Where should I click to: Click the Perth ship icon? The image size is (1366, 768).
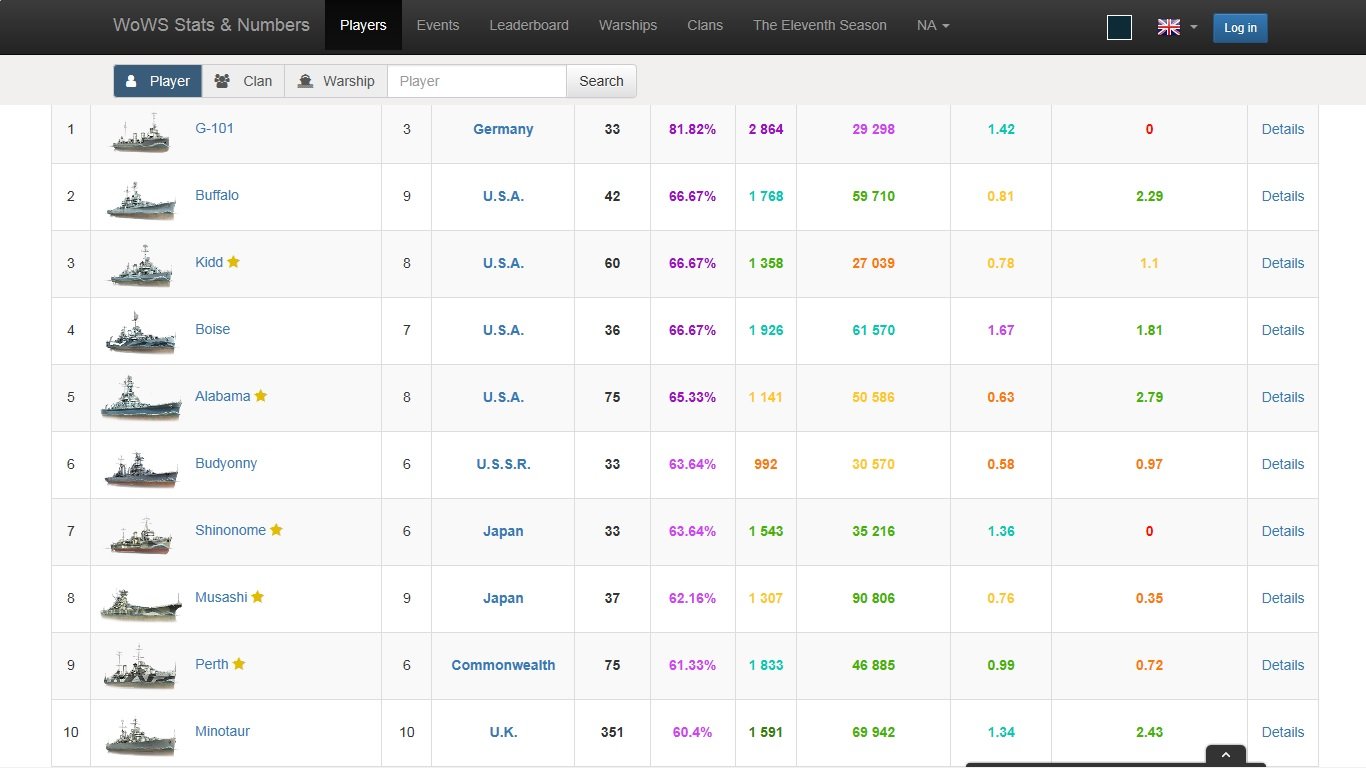tap(141, 668)
